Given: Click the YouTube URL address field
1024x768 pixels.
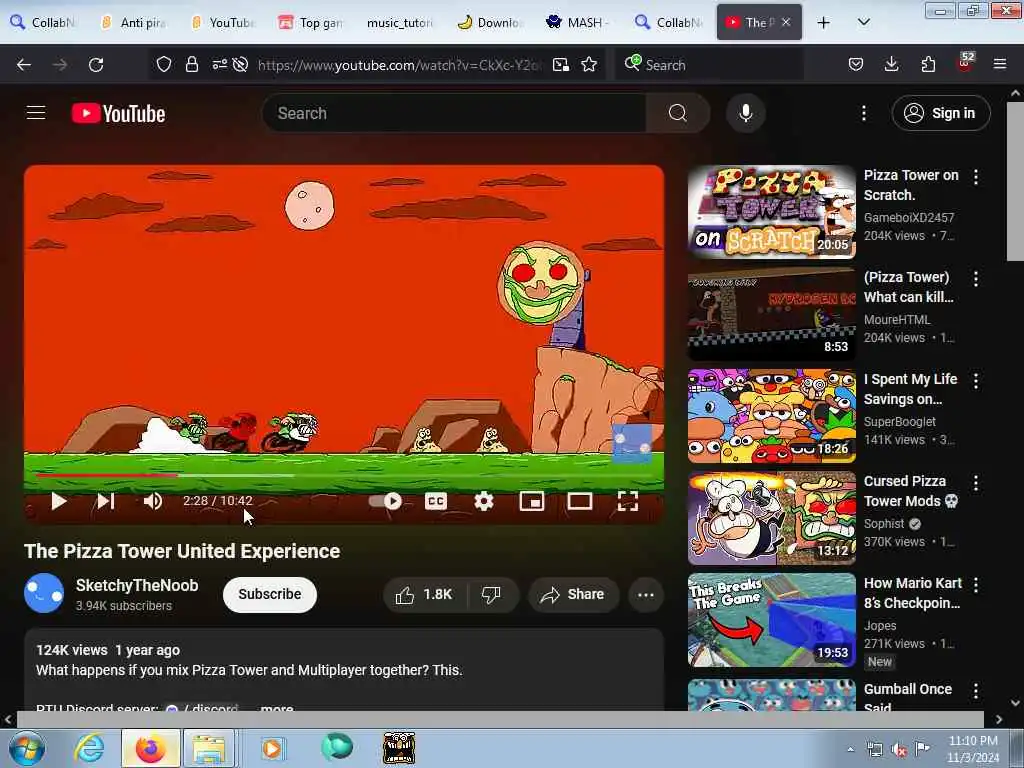Looking at the screenshot, I should [x=399, y=65].
